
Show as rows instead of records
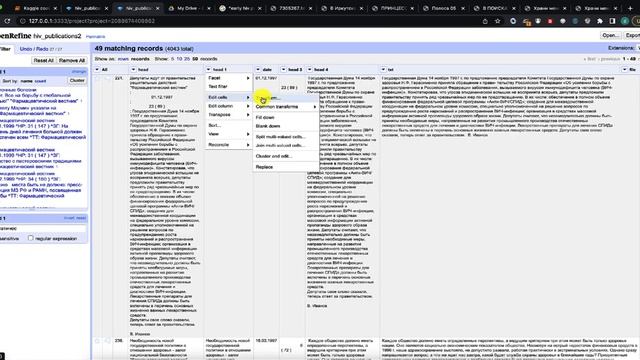(123, 59)
